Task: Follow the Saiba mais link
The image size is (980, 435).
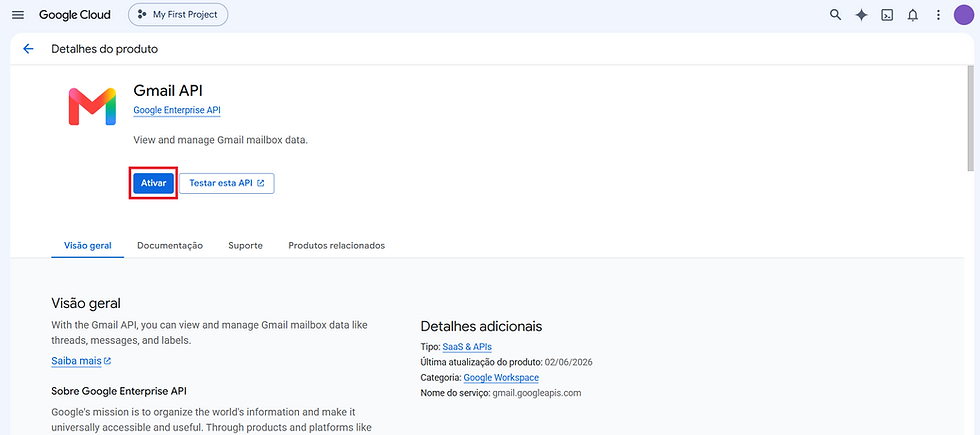Action: click(x=81, y=361)
